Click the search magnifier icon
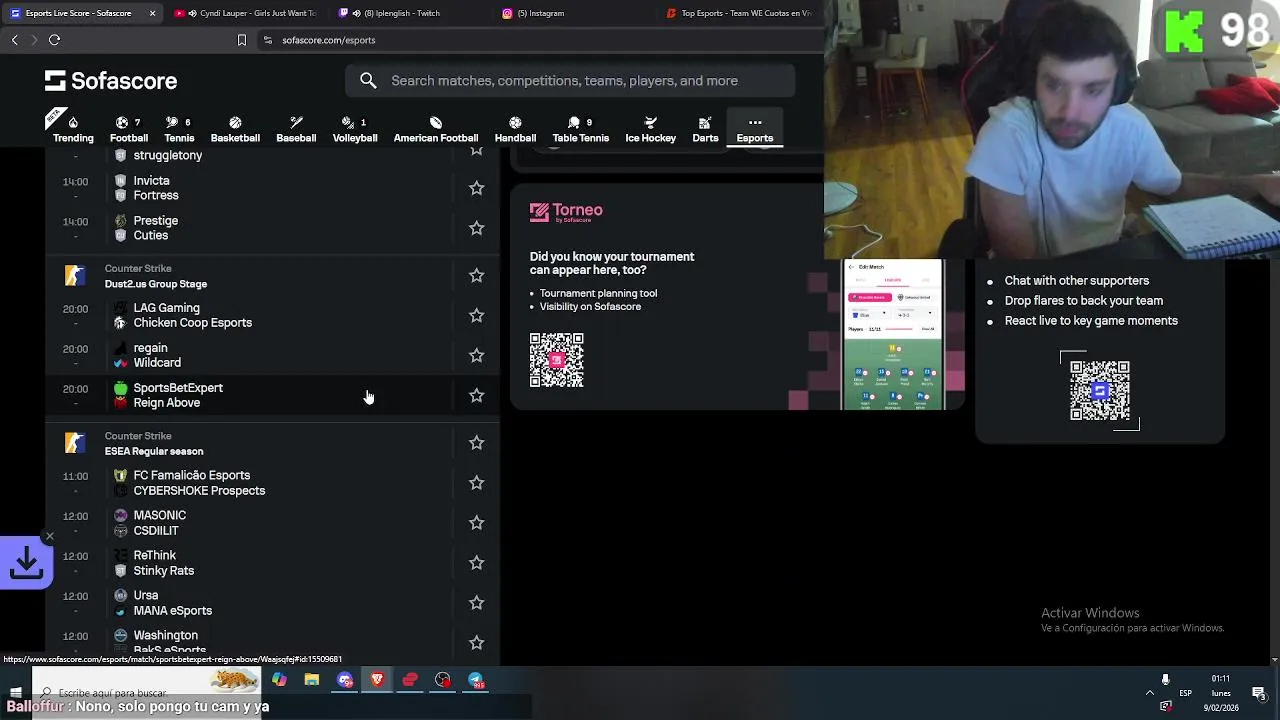Viewport: 1280px width, 720px height. (x=368, y=81)
